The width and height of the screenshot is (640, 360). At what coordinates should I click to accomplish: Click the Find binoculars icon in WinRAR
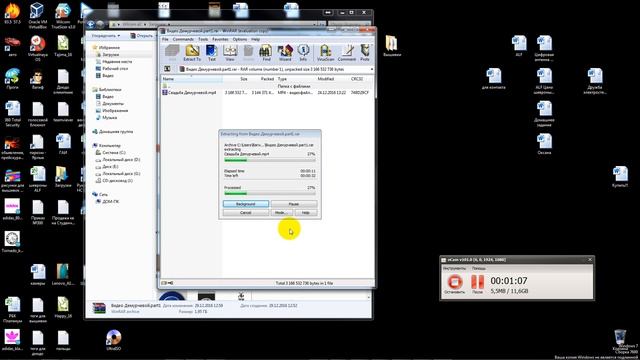tap(266, 53)
